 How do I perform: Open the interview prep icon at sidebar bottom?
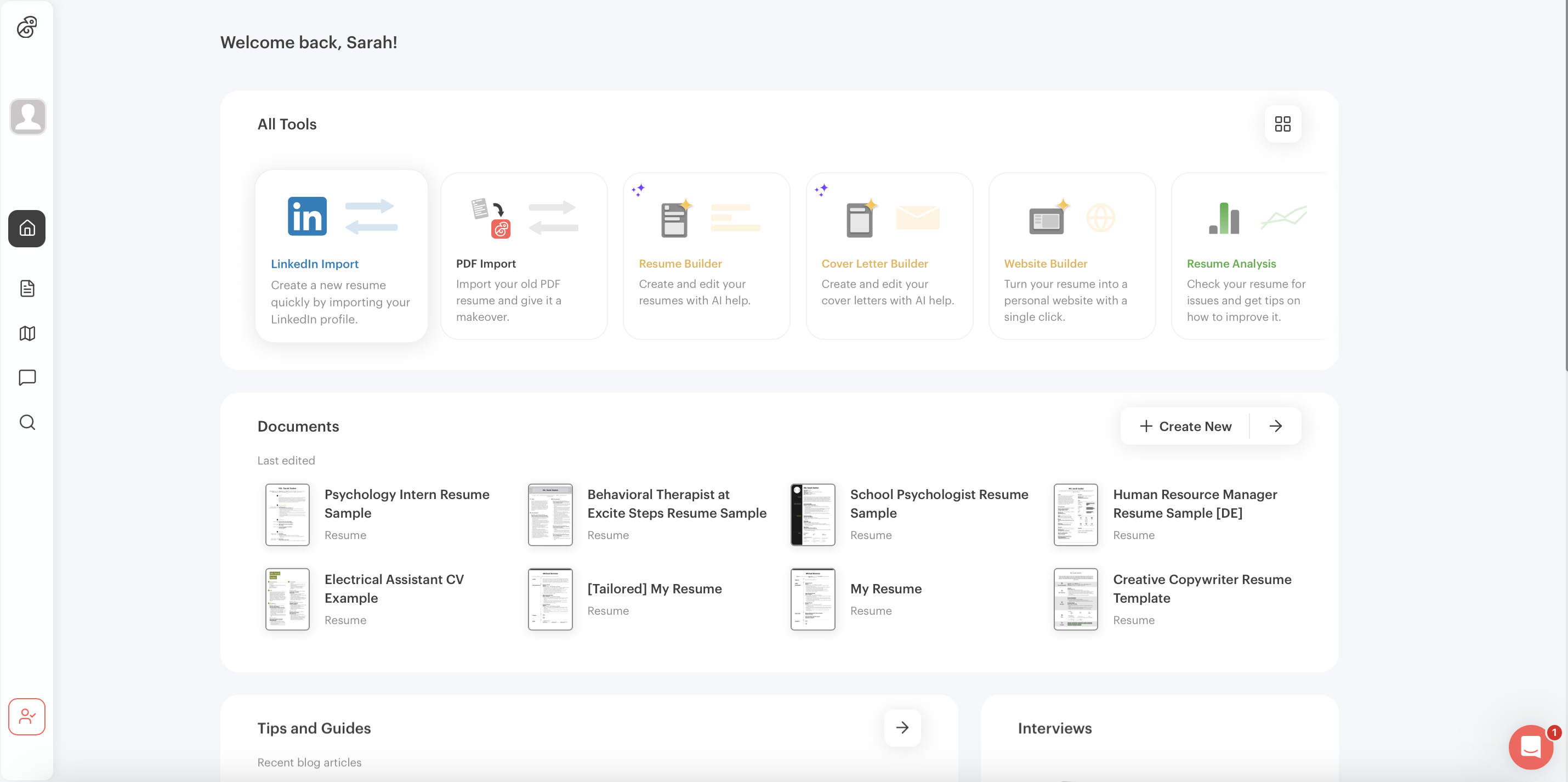27,716
